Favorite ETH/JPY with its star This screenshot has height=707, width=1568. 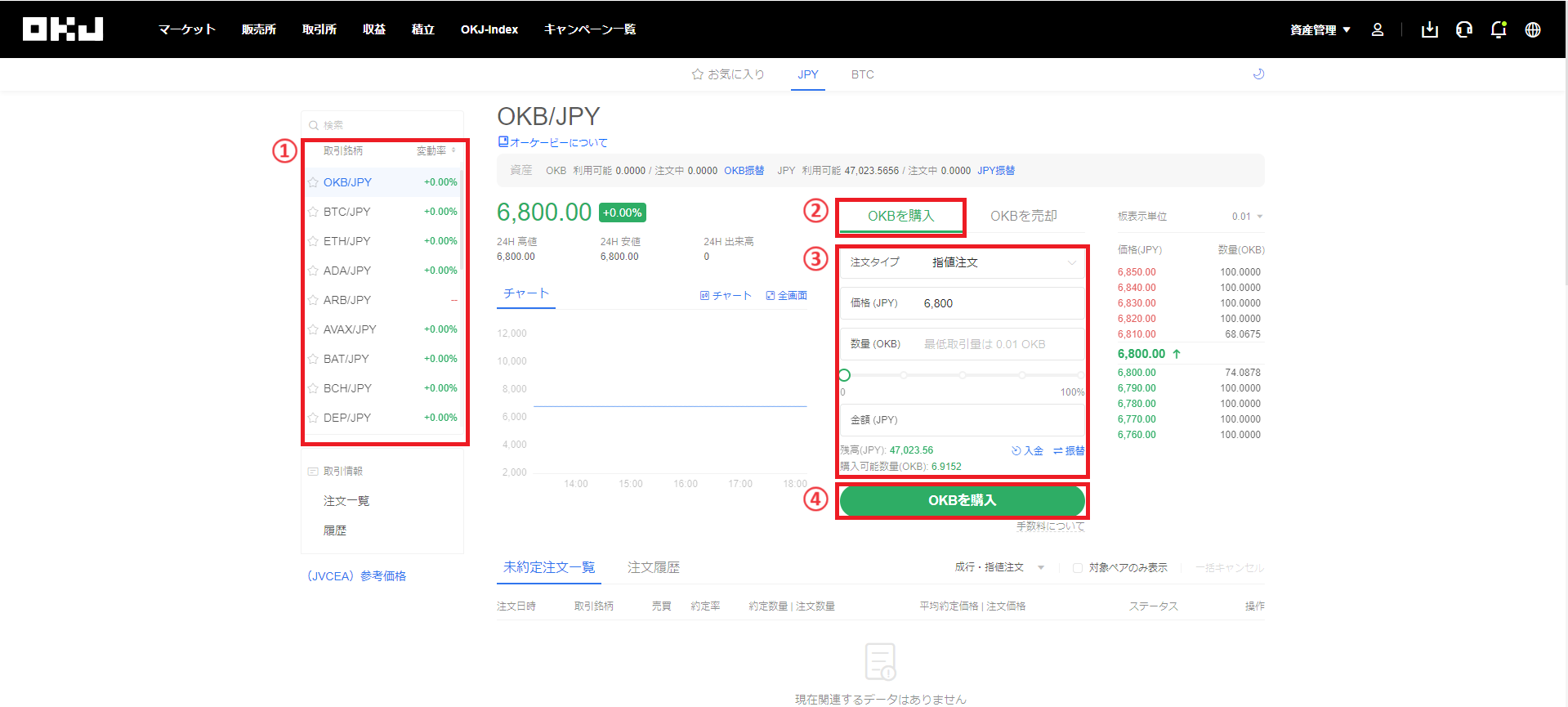[x=313, y=241]
